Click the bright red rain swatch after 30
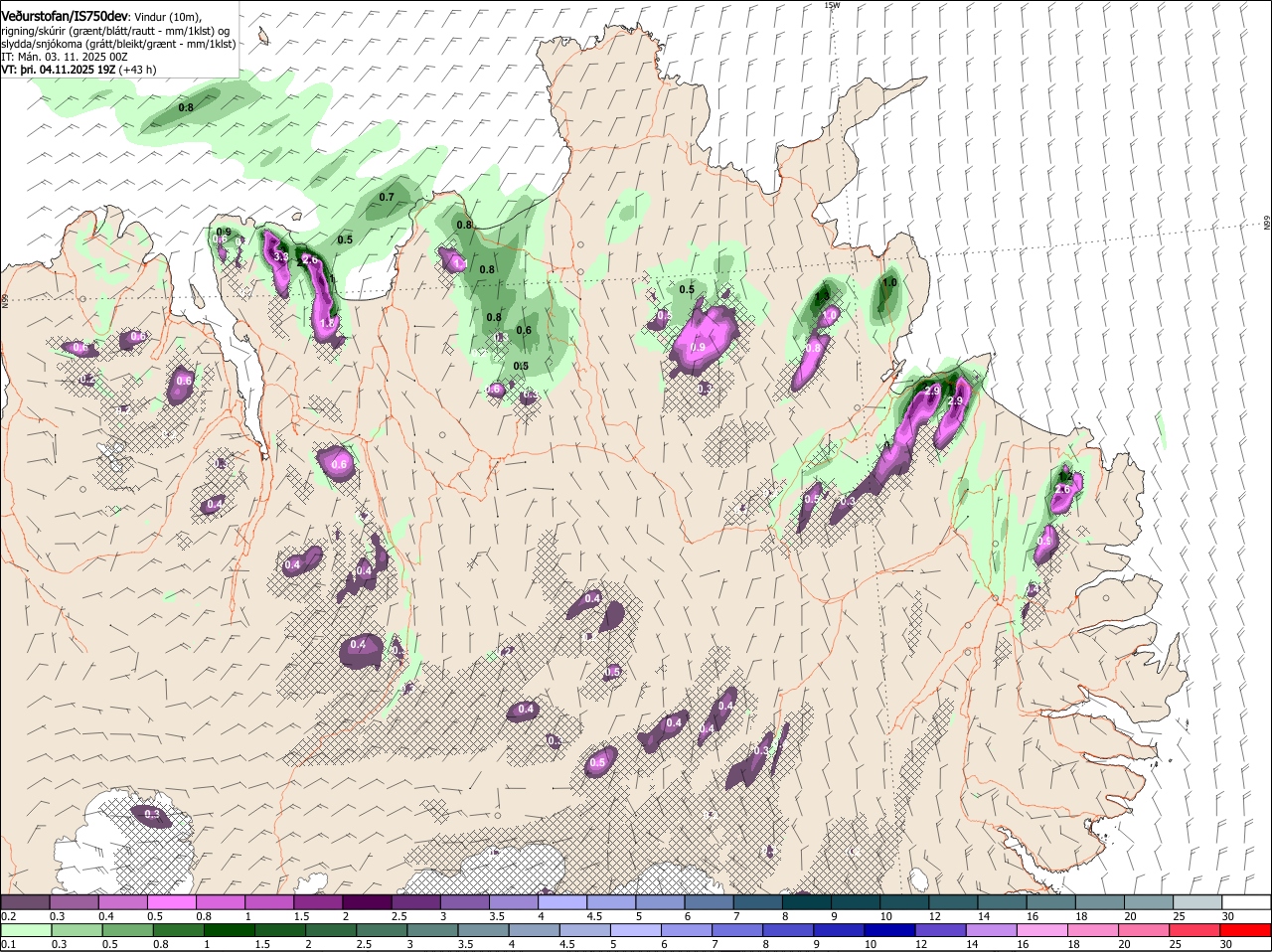1272x952 pixels. point(1245,930)
